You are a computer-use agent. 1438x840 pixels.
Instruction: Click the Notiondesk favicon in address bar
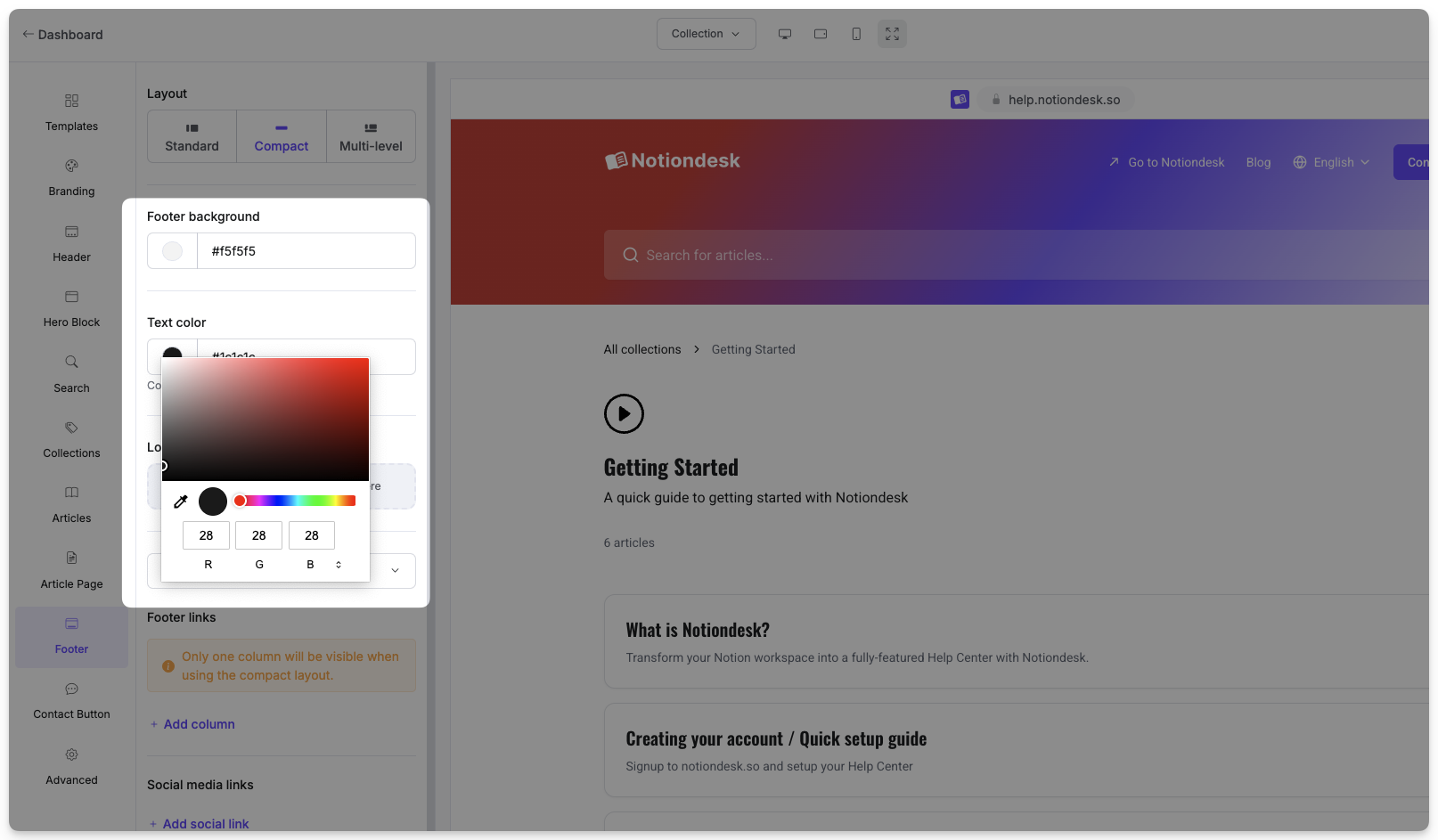pyautogui.click(x=960, y=100)
